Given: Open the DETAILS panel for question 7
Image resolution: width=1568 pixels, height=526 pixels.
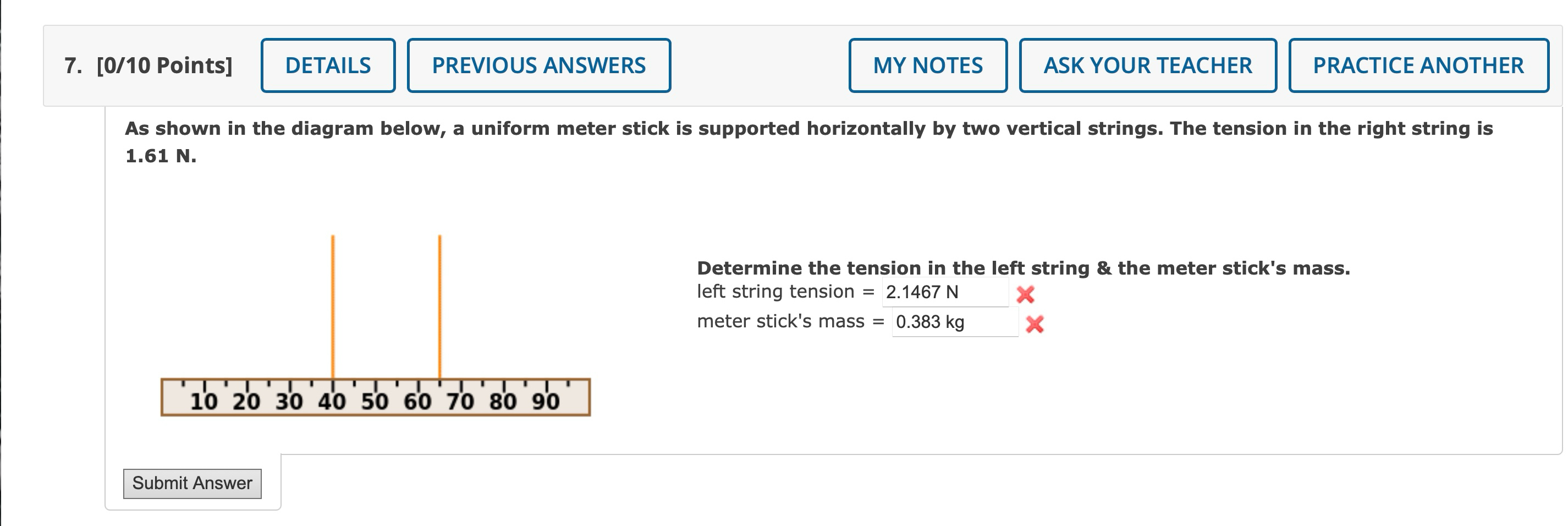Looking at the screenshot, I should click(x=328, y=64).
